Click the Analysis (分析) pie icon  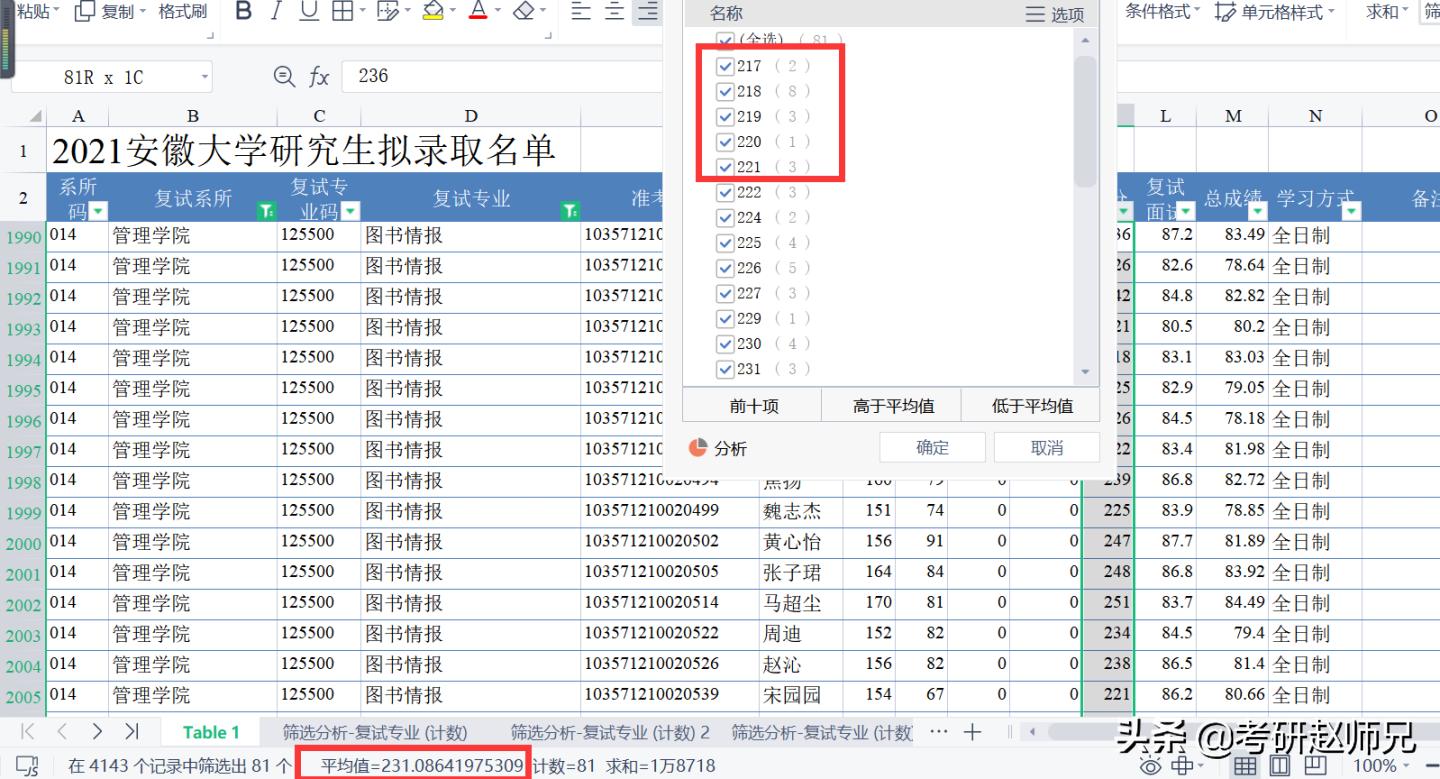[698, 447]
